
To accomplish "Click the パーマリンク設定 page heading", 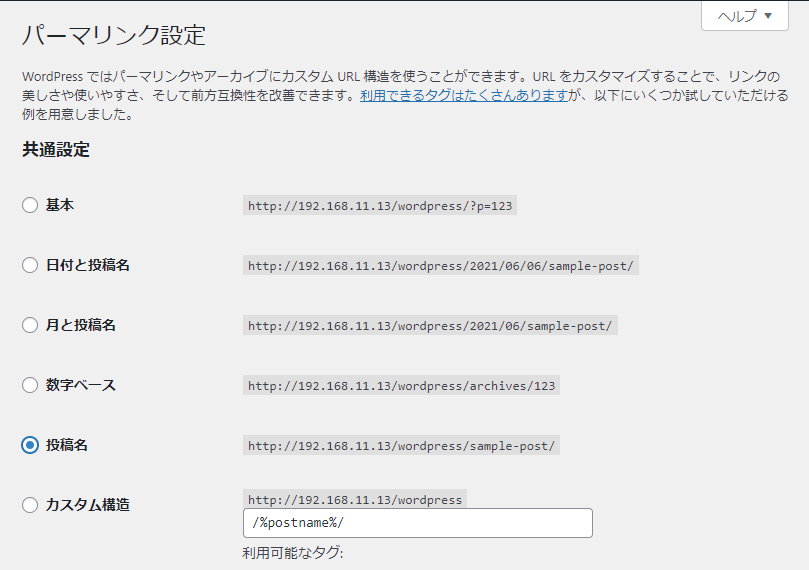I will point(114,36).
